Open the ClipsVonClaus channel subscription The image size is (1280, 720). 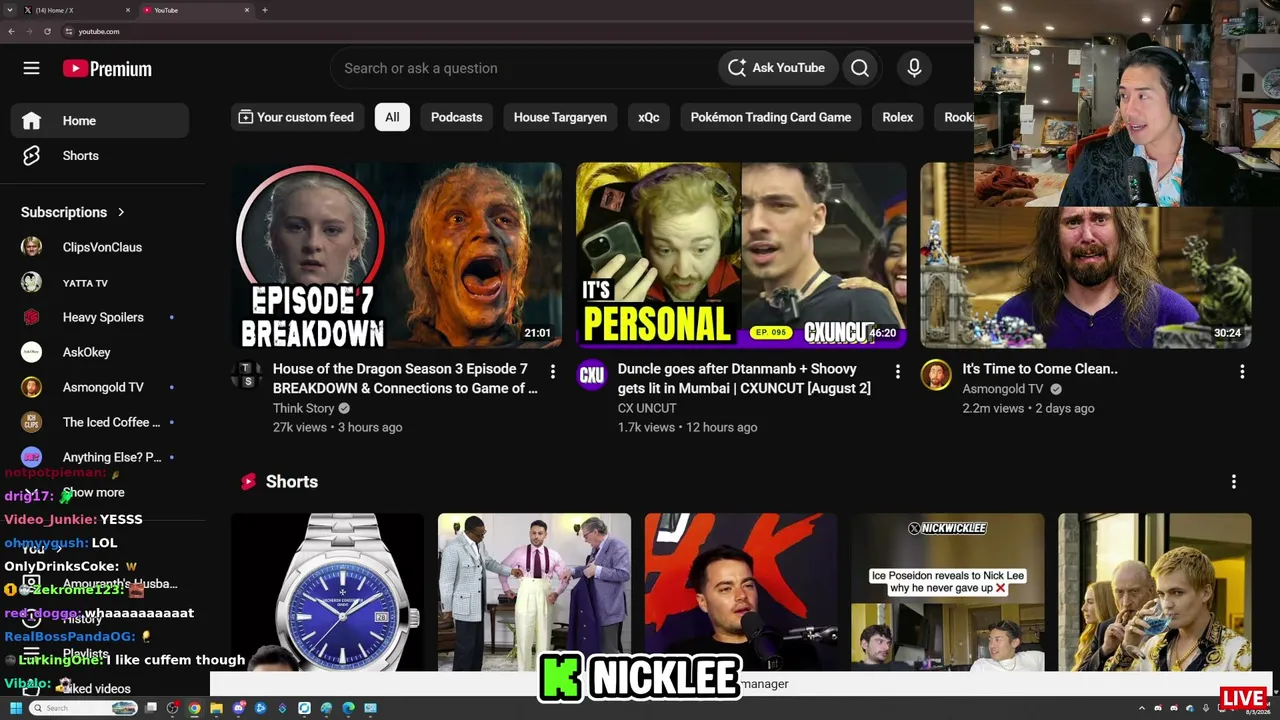(x=100, y=247)
